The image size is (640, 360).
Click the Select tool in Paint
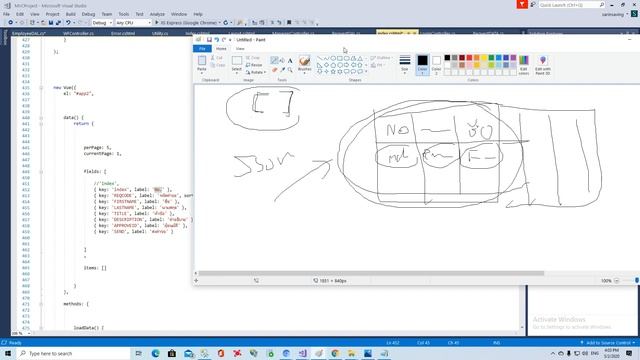coord(237,64)
